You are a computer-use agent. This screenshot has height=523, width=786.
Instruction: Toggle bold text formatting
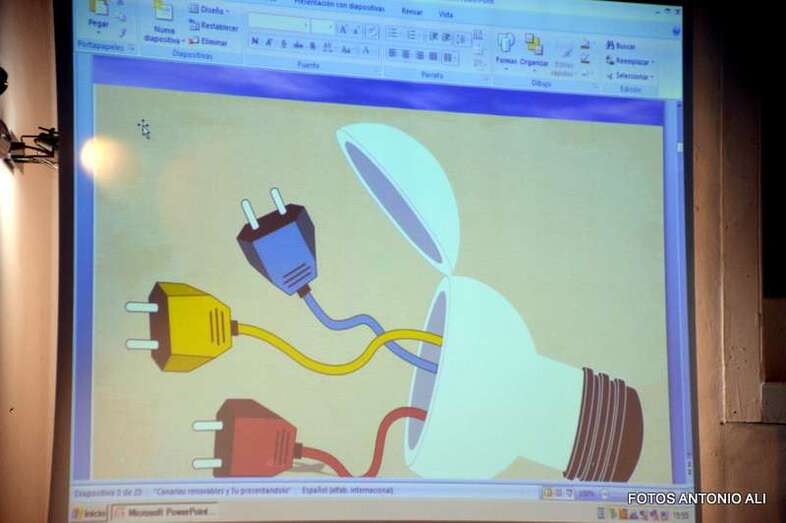pyautogui.click(x=255, y=43)
